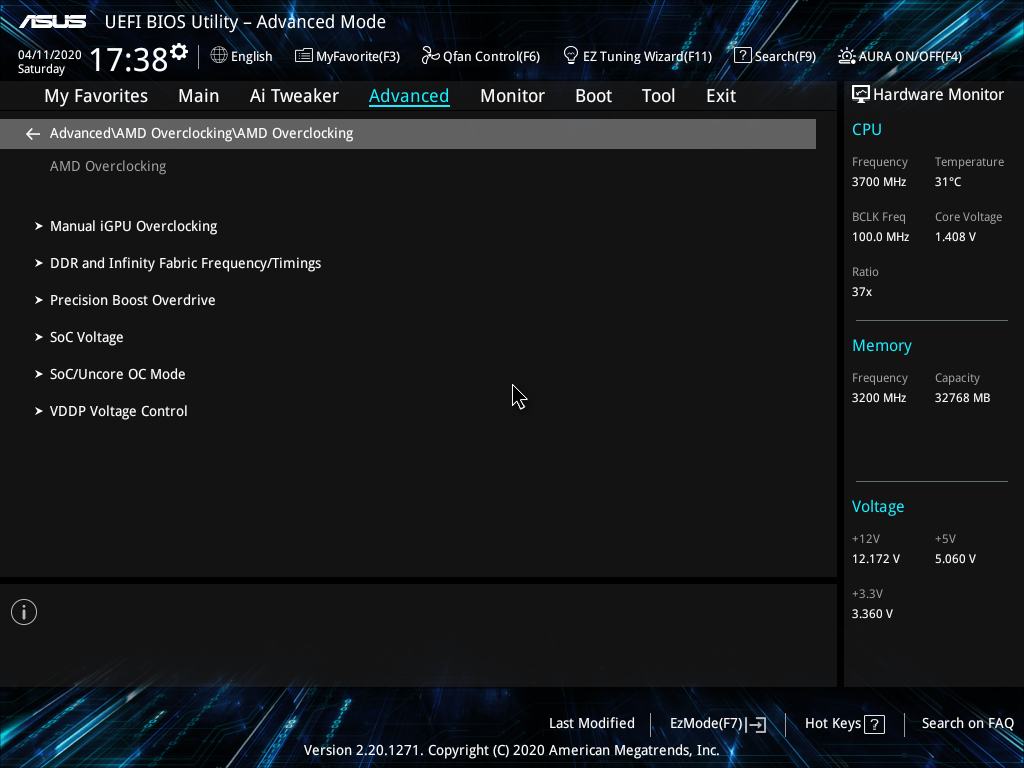Launch EZ Tuning Wizard(F11) label
Image resolution: width=1024 pixels, height=768 pixels.
tap(647, 56)
